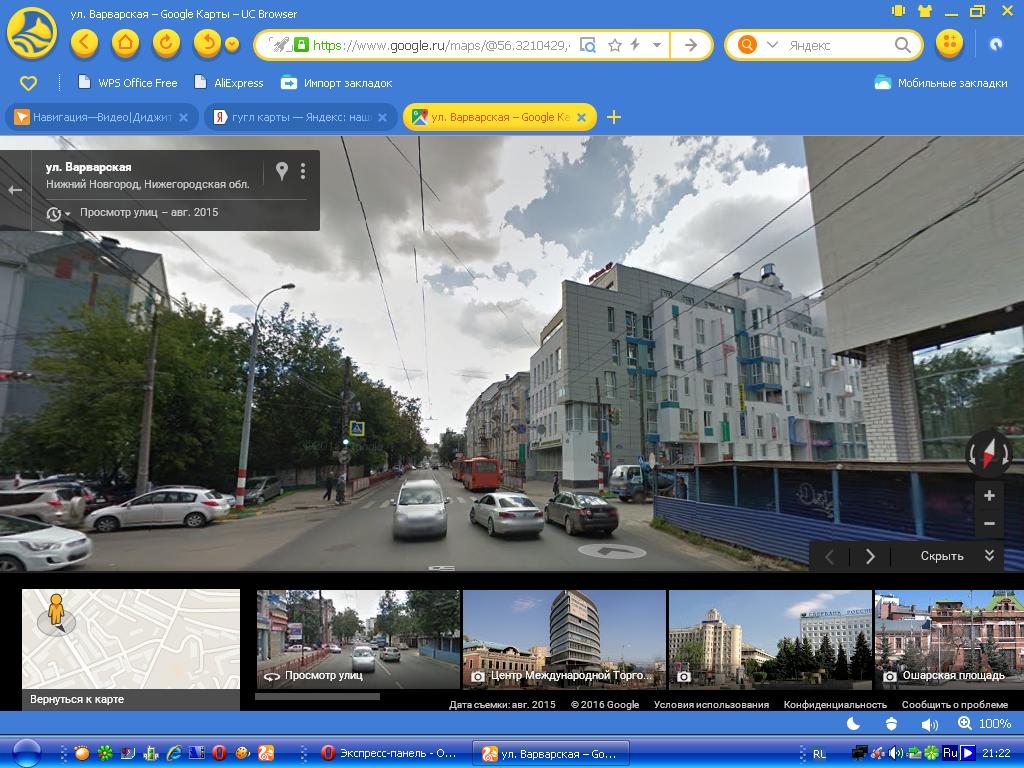Open the Просмотр улиц thumbnail
The image size is (1024, 768).
(358, 639)
